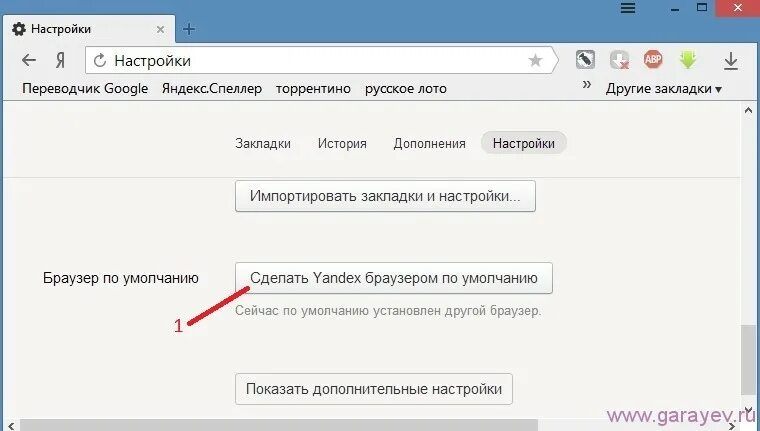Screen dimensions: 760x431
Task: Open the browser hamburger menu
Action: (628, 8)
